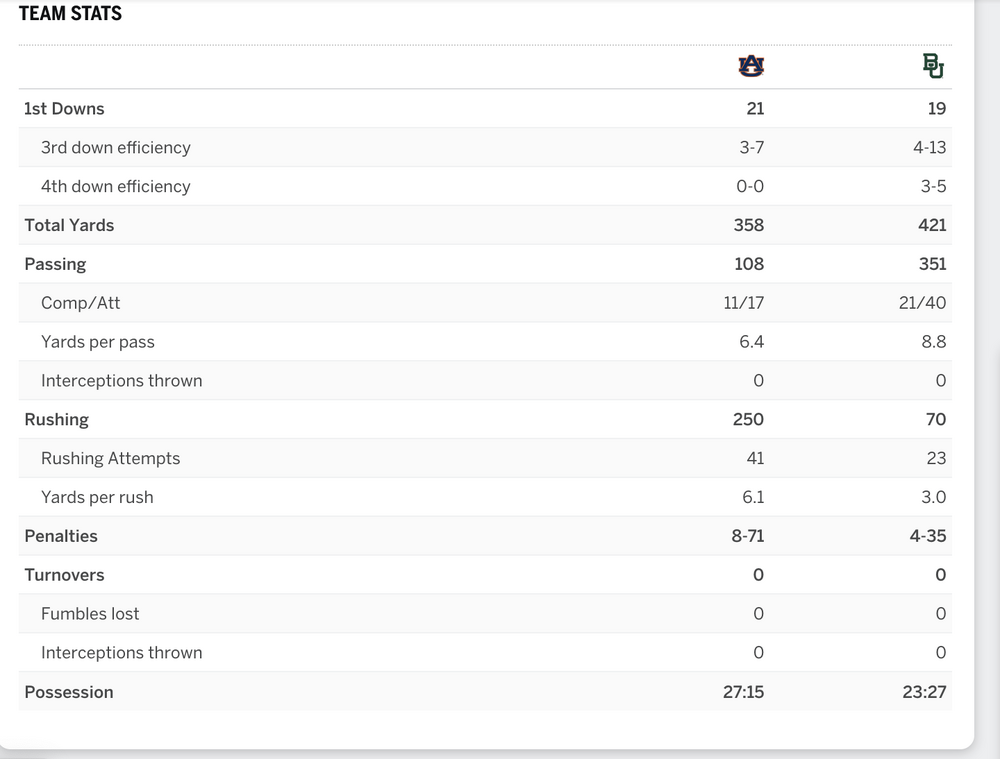Screen dimensions: 1000x759
Task: Click the Passing row label
Action: pyautogui.click(x=55, y=265)
